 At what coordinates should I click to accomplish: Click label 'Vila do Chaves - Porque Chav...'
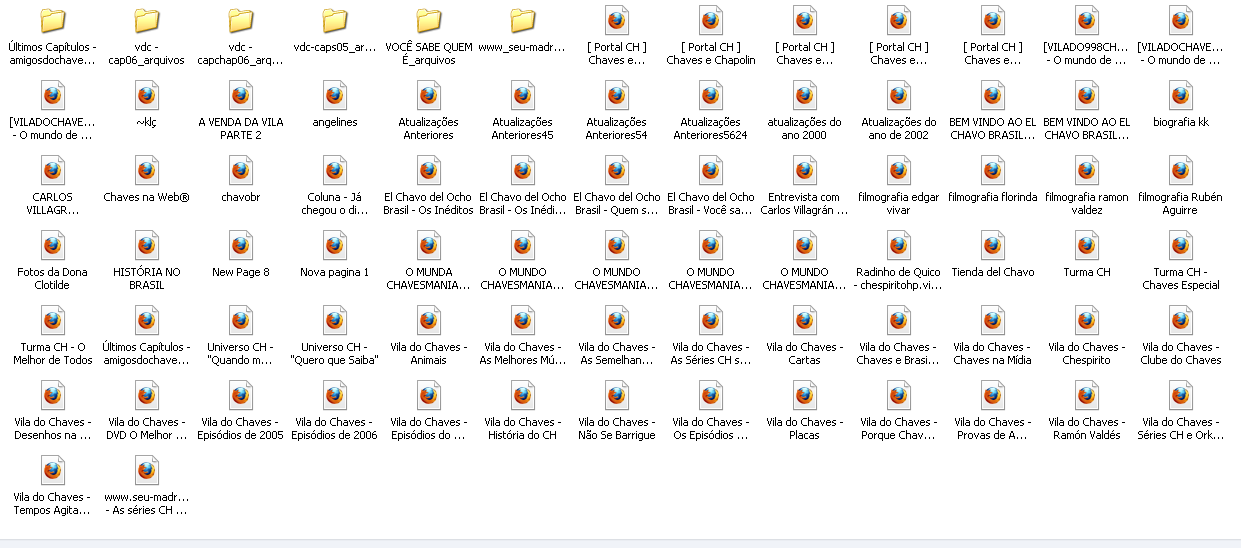[898, 429]
